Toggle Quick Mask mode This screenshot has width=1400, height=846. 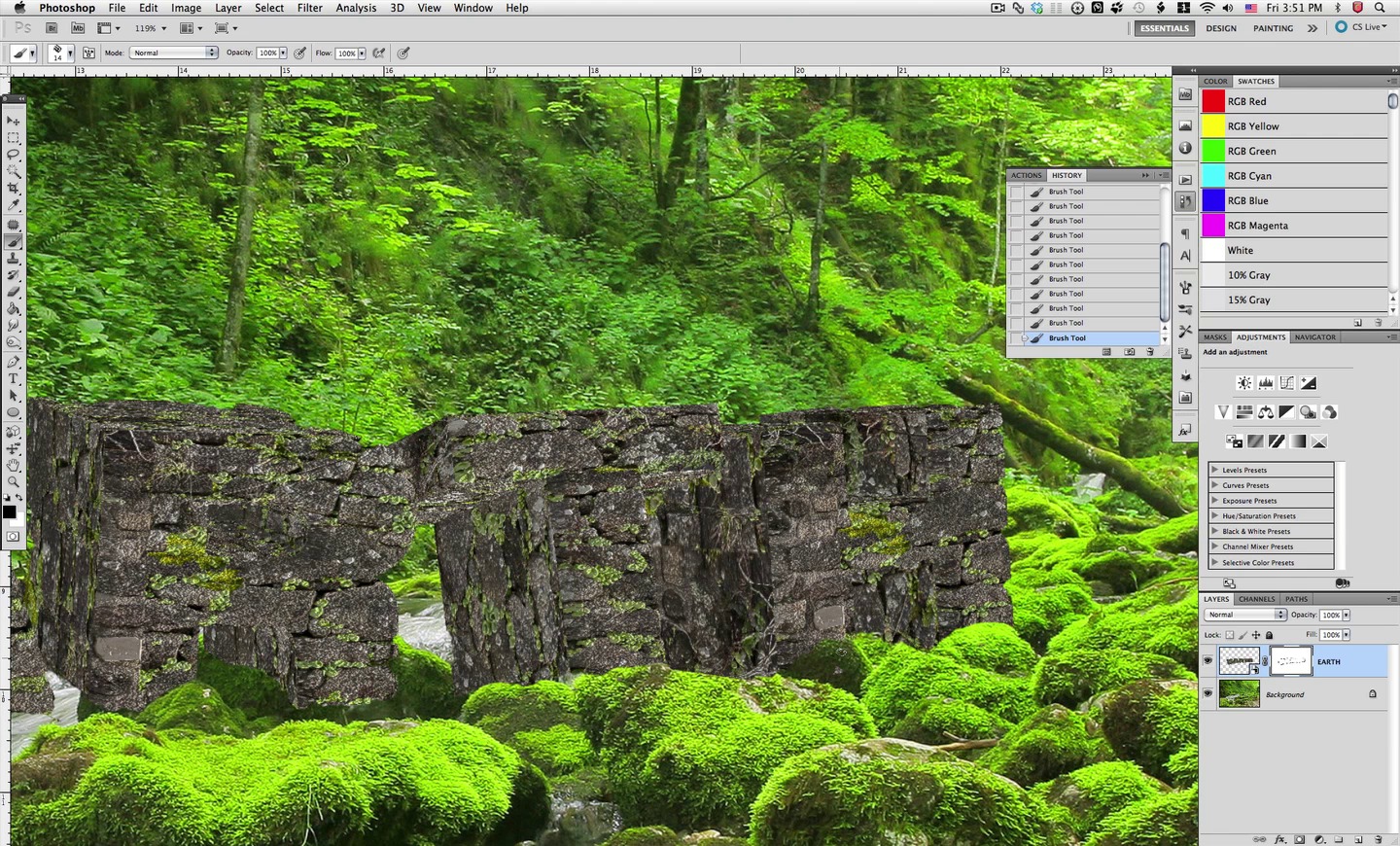click(13, 536)
